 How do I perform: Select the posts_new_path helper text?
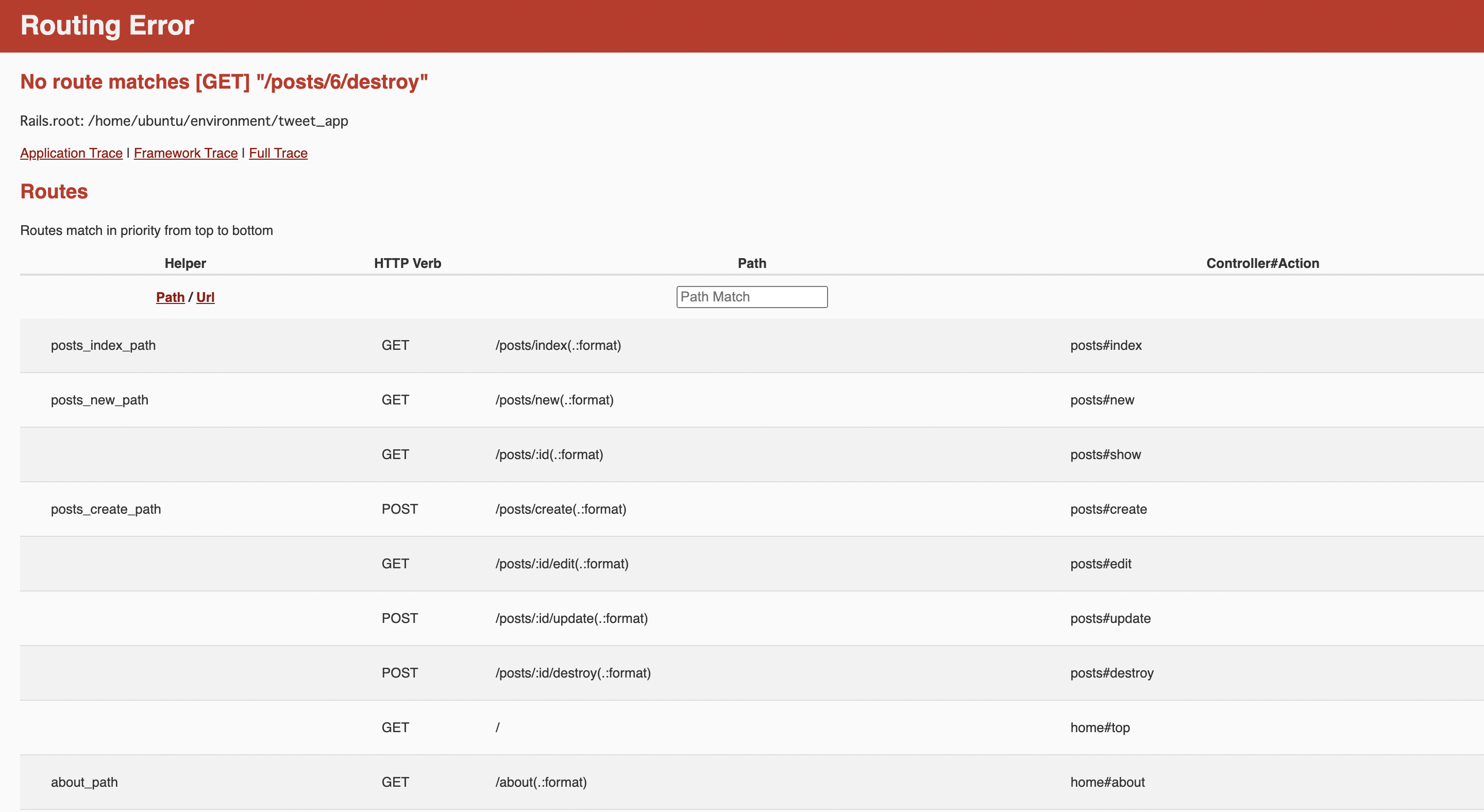click(99, 400)
